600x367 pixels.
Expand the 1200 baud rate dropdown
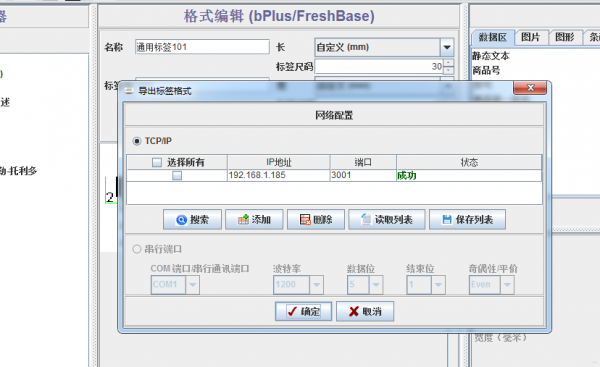coord(316,285)
